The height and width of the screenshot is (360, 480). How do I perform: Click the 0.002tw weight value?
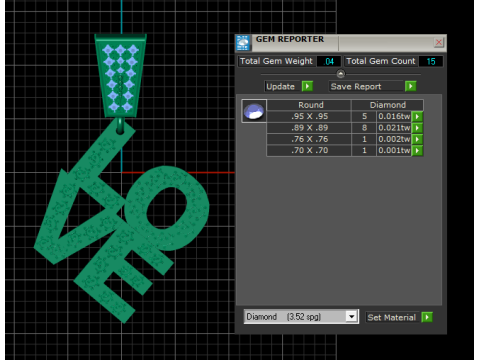(x=394, y=139)
